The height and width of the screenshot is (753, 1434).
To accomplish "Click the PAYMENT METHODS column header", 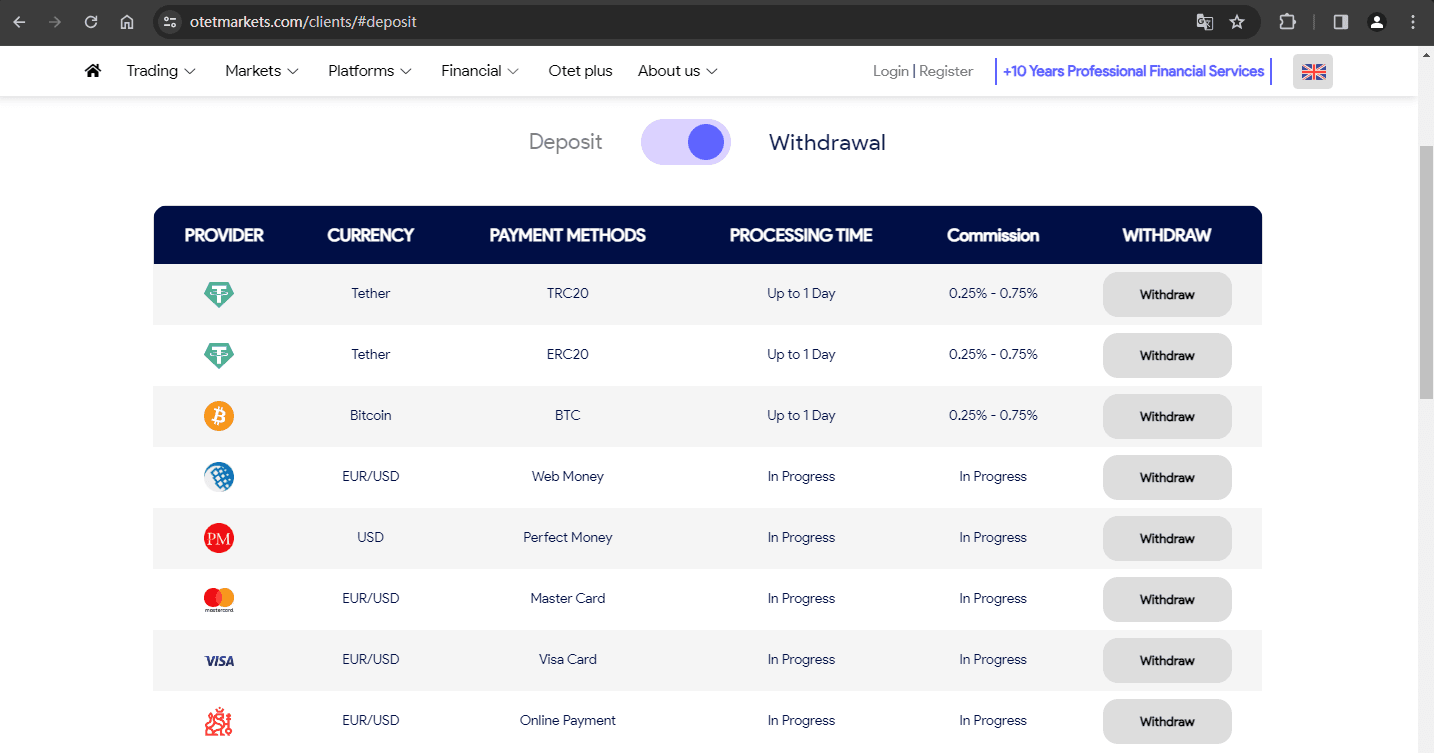I will (x=567, y=236).
